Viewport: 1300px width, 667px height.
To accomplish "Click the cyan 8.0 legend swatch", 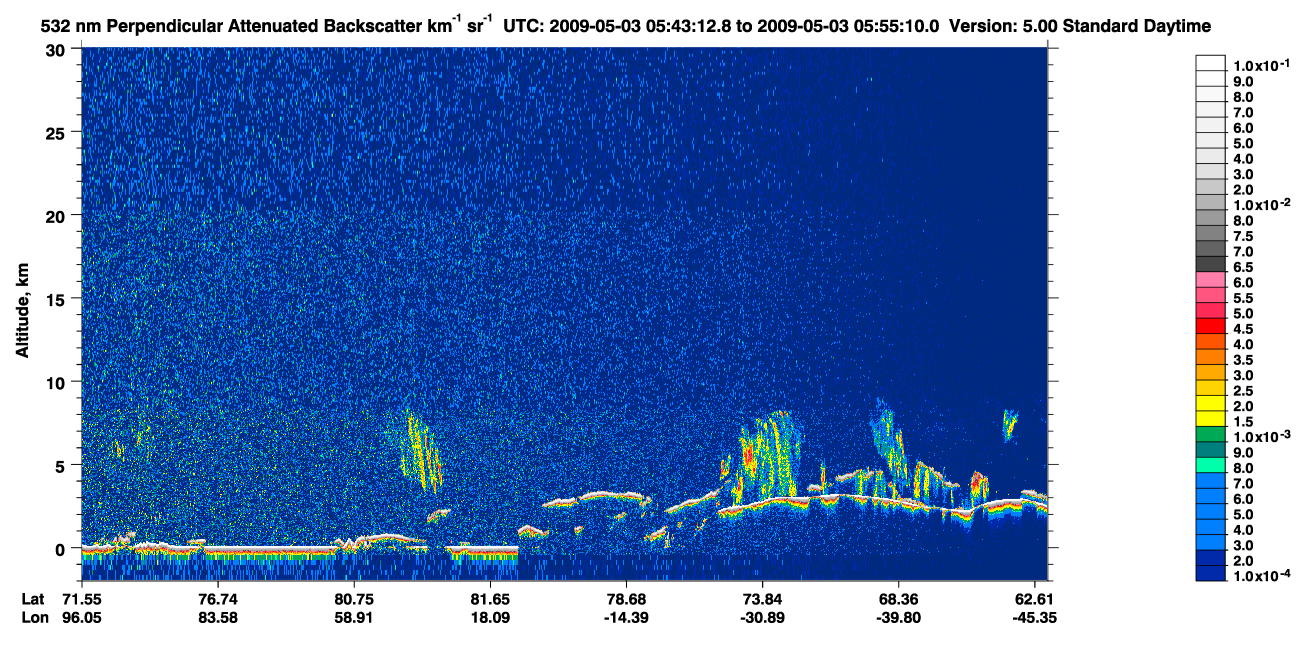I will [x=1210, y=465].
